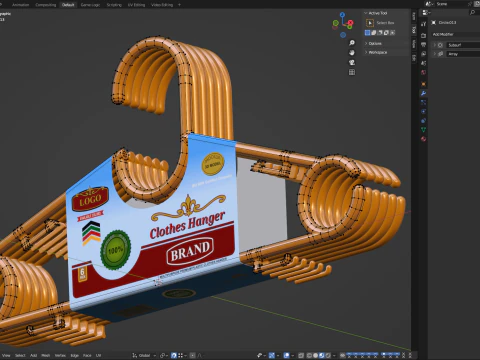The width and height of the screenshot is (480, 360).
Task: Switch to the Scripting workspace tab
Action: pyautogui.click(x=114, y=5)
